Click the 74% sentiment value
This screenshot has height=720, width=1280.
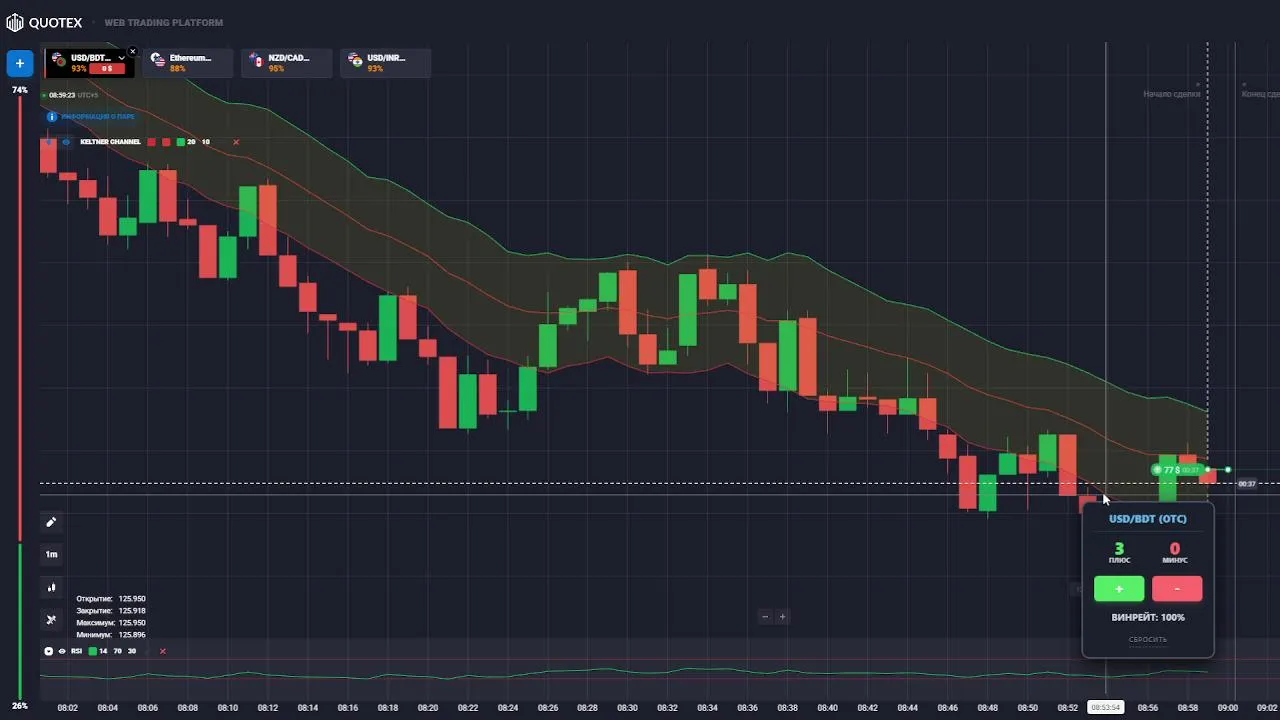20,90
